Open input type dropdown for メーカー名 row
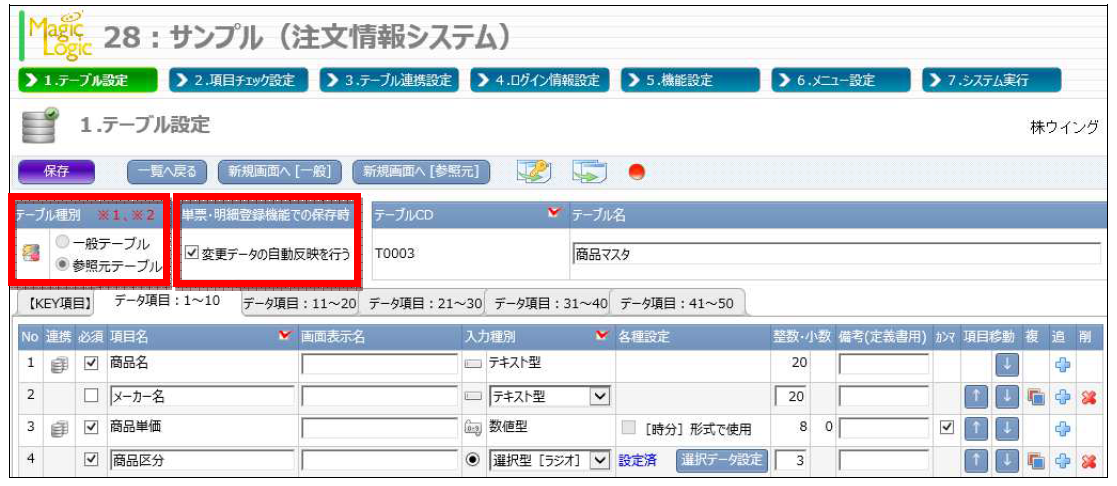The height and width of the screenshot is (486, 1117). (600, 397)
